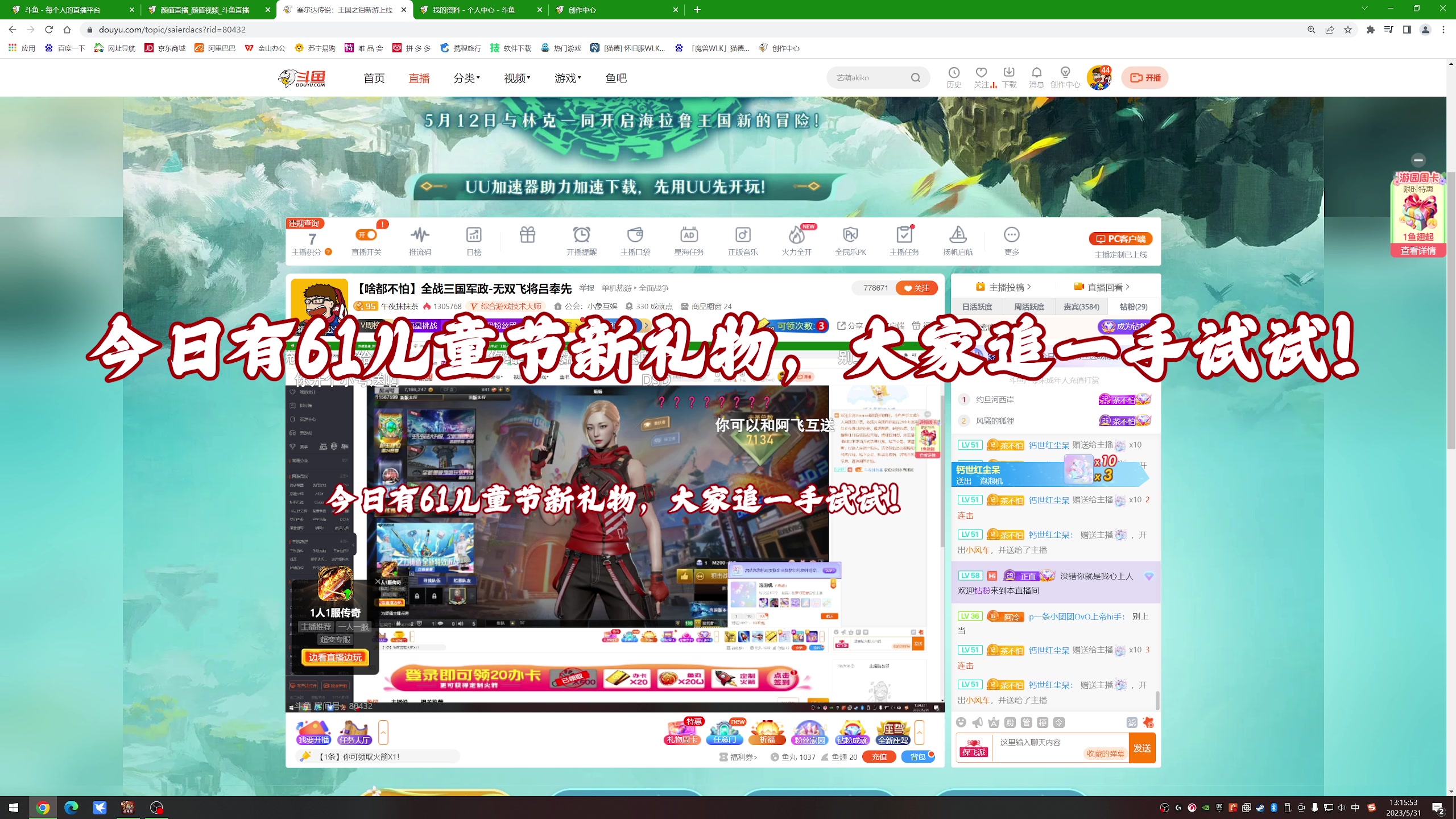1456x819 pixels.
Task: Switch to 日活跃度 tab
Action: (x=977, y=307)
